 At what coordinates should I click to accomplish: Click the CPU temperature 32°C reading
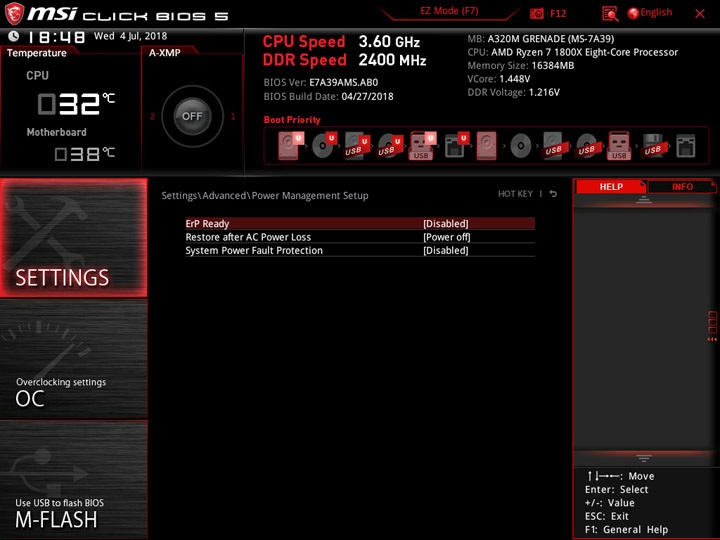click(76, 104)
